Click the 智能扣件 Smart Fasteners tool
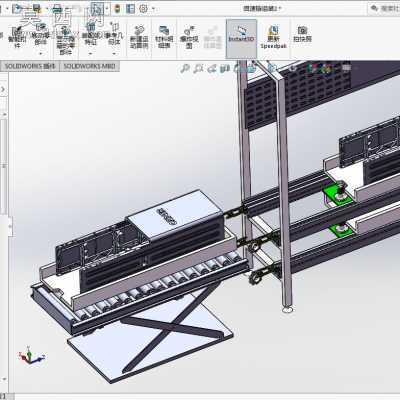The height and width of the screenshot is (400, 400). tap(17, 37)
